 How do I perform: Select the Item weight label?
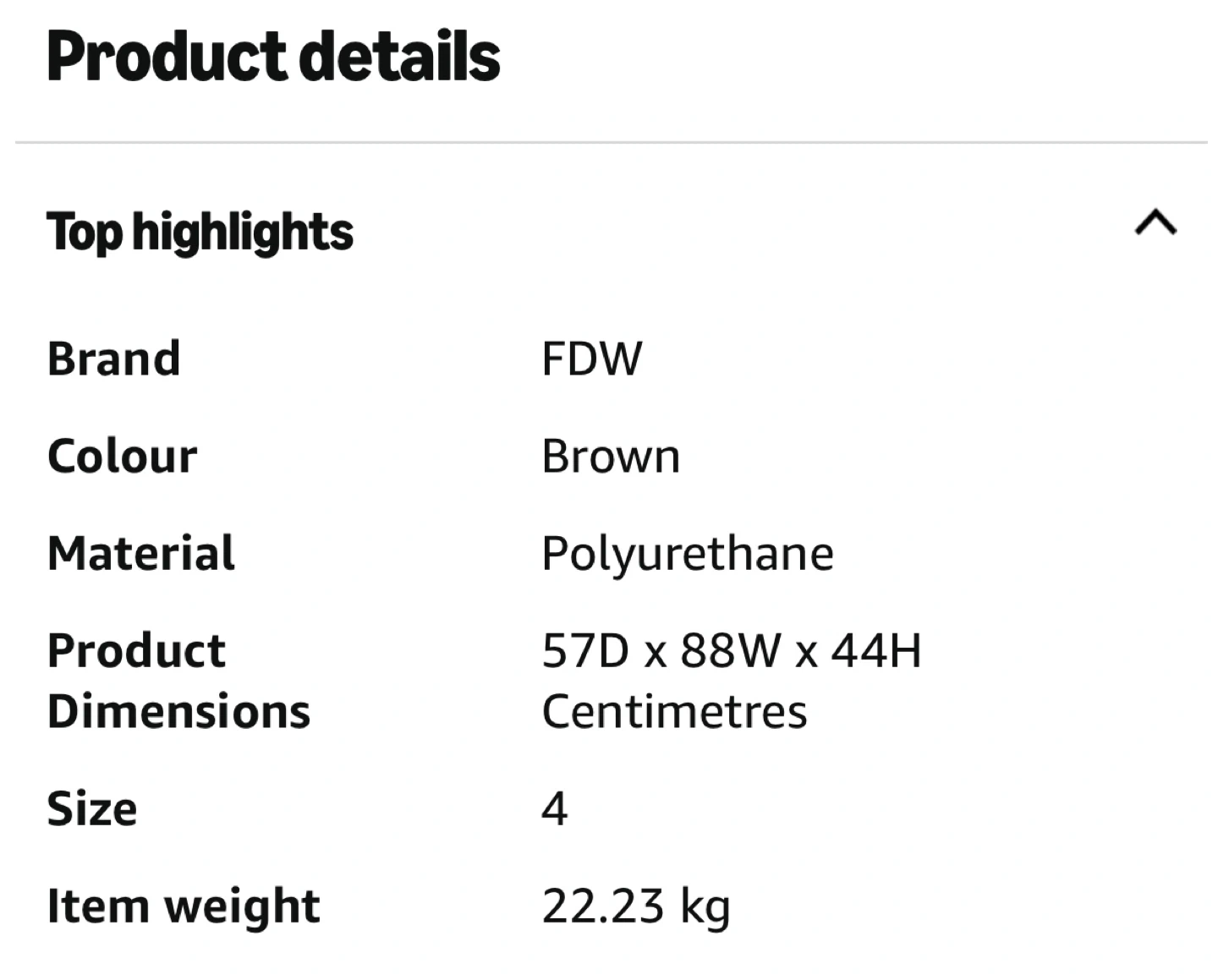(184, 906)
